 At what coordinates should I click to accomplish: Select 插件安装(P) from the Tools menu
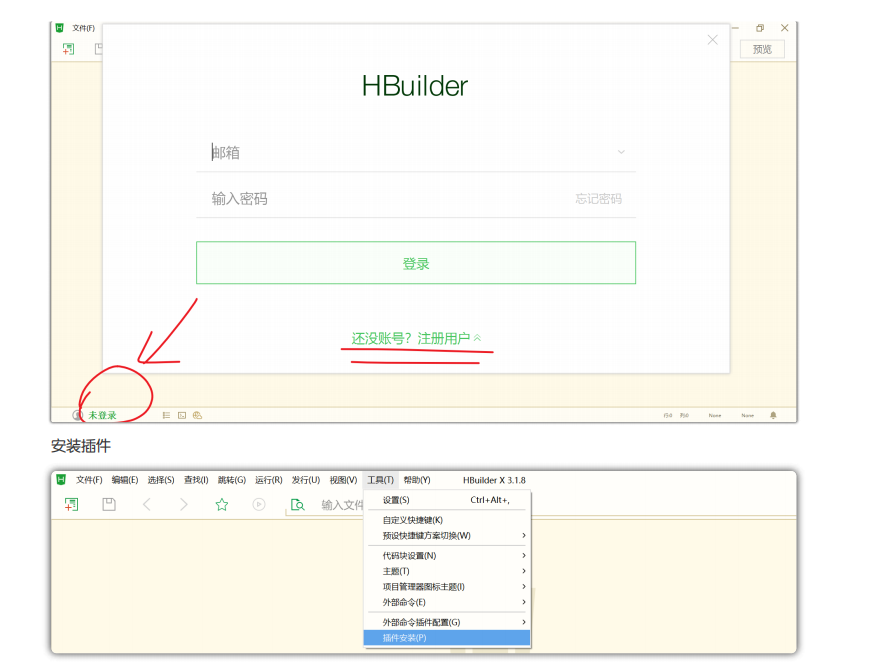pos(447,638)
